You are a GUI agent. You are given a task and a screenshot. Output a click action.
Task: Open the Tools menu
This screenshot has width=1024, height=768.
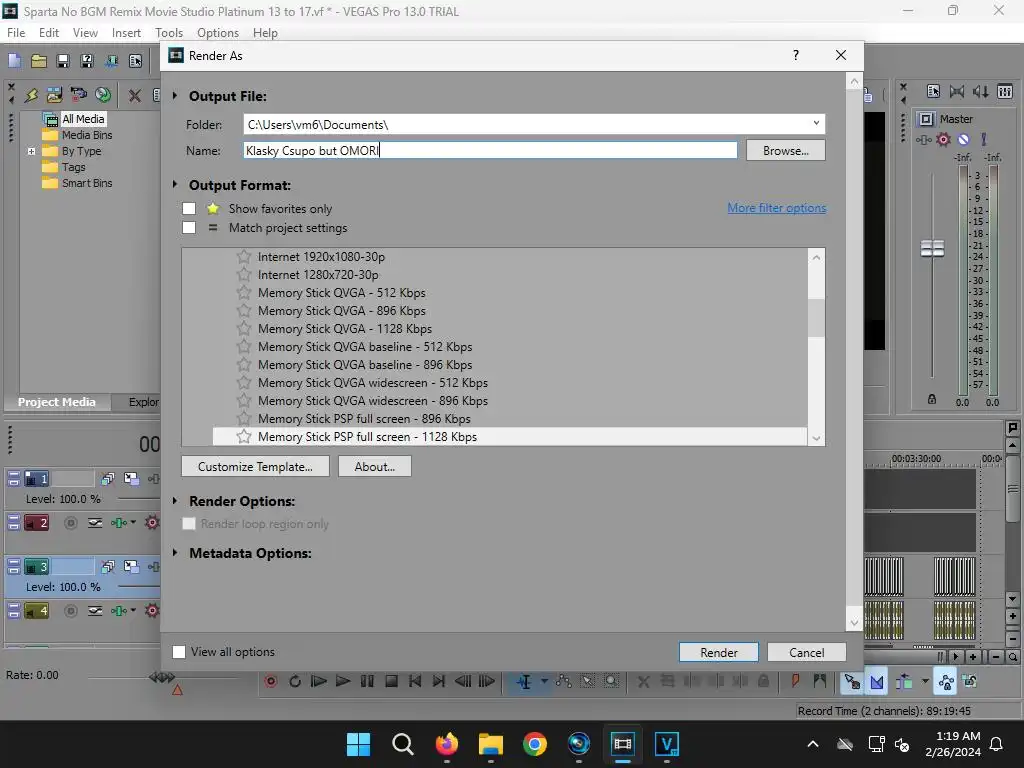(x=169, y=33)
